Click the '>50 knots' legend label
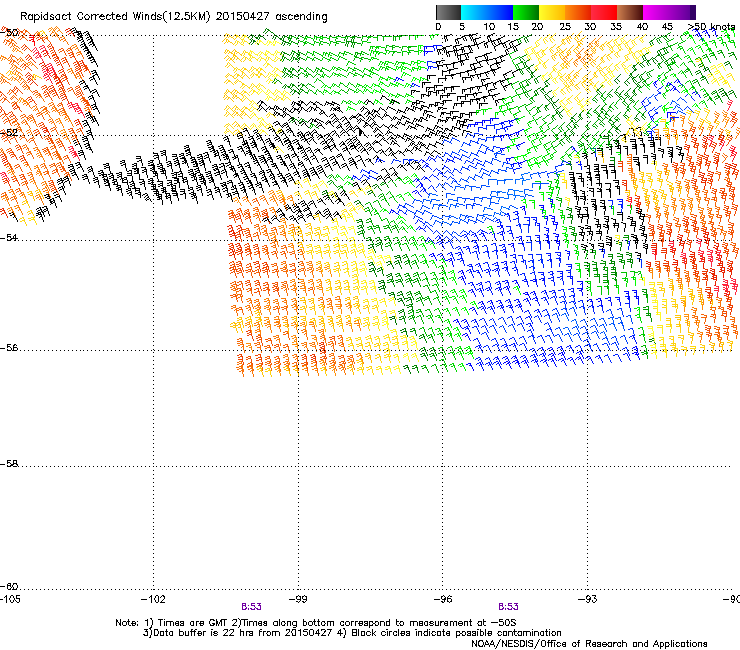Image resolution: width=740 pixels, height=650 pixels. 711,27
